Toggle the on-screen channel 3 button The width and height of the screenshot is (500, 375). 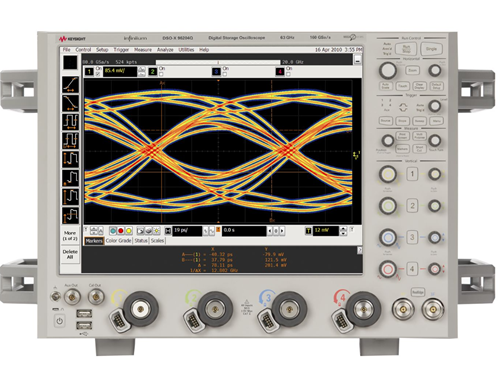click(216, 72)
